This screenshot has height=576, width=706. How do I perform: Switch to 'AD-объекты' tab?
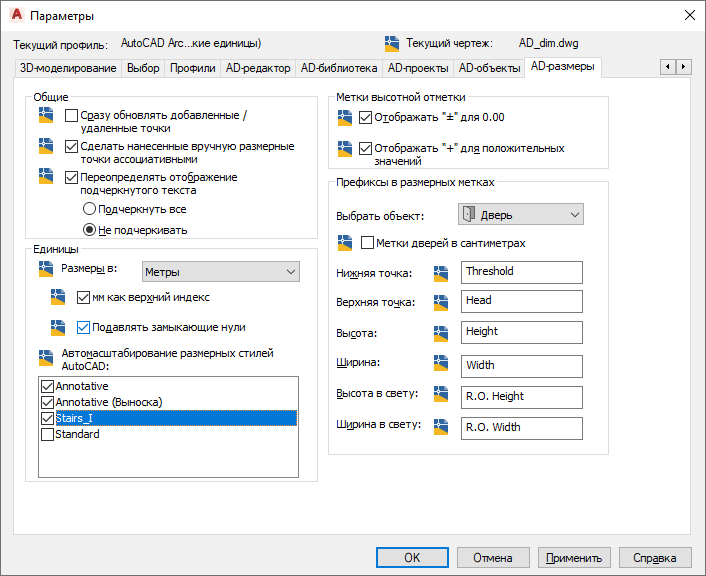click(489, 68)
